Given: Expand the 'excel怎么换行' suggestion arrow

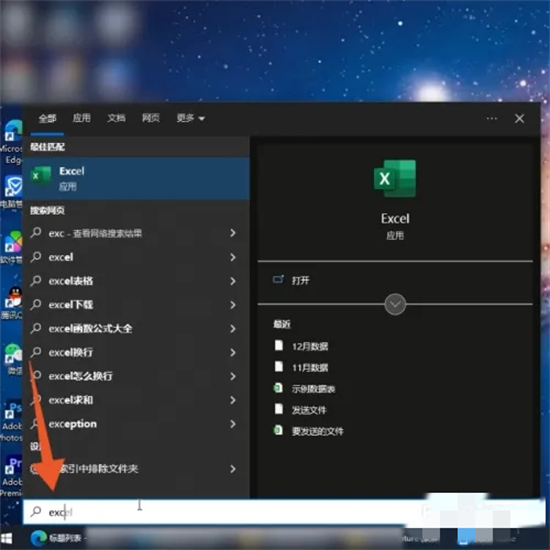Looking at the screenshot, I should click(x=233, y=376).
